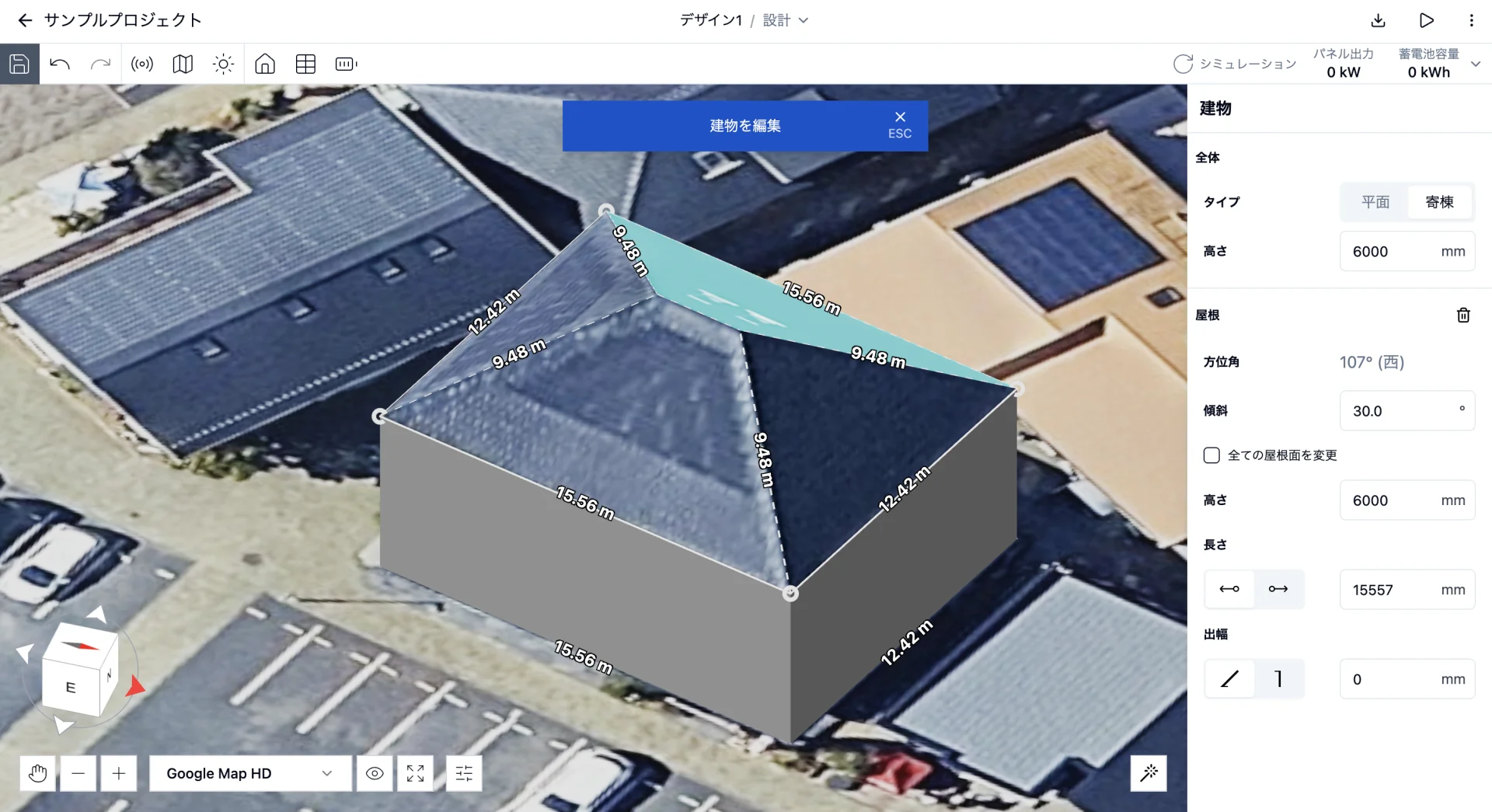Close the 建物を編集 banner with ESC
Screen dimensions: 1492x812
pyautogui.click(x=900, y=124)
